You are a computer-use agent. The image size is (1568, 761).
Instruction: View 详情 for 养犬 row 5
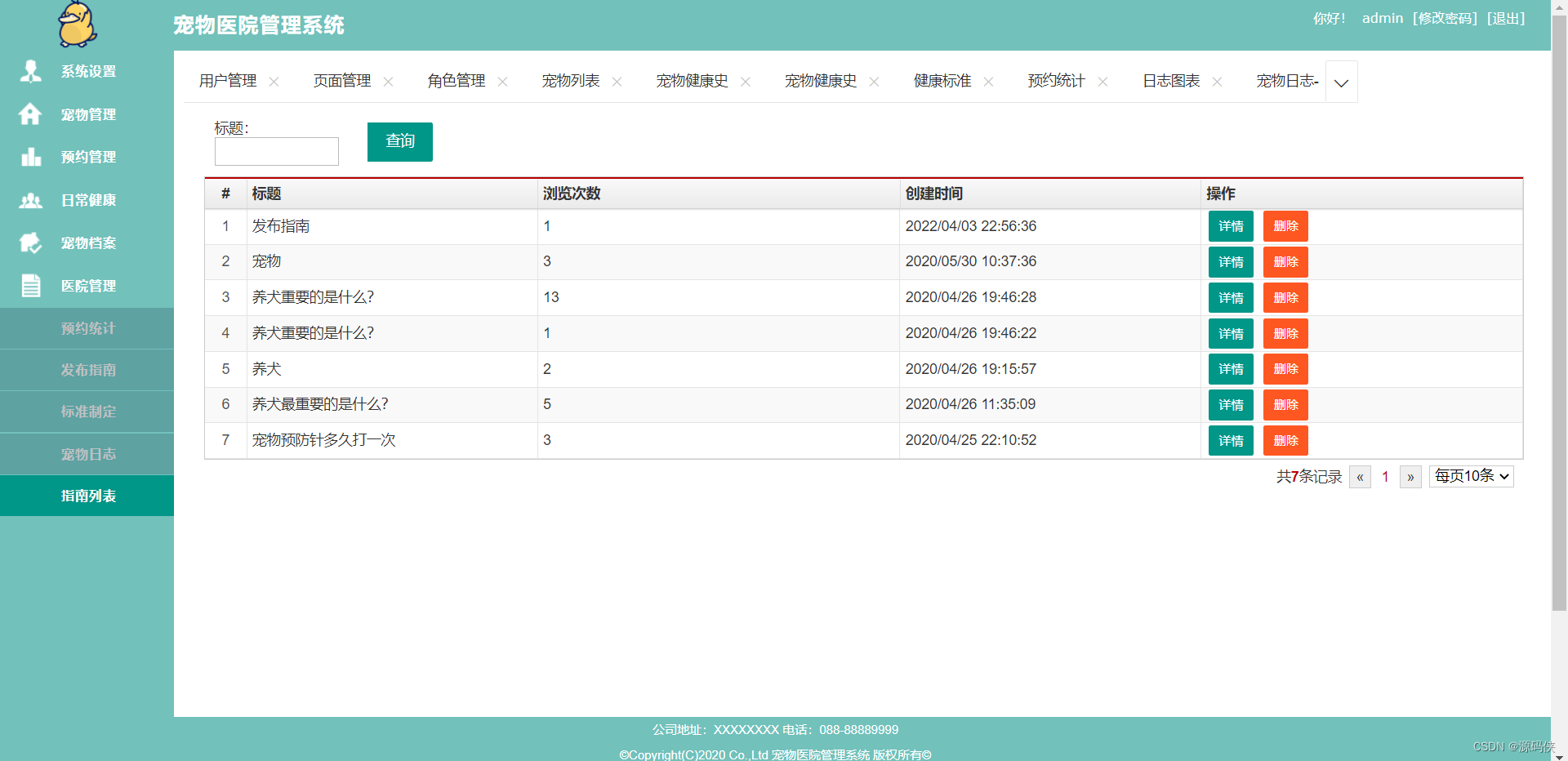click(1231, 369)
